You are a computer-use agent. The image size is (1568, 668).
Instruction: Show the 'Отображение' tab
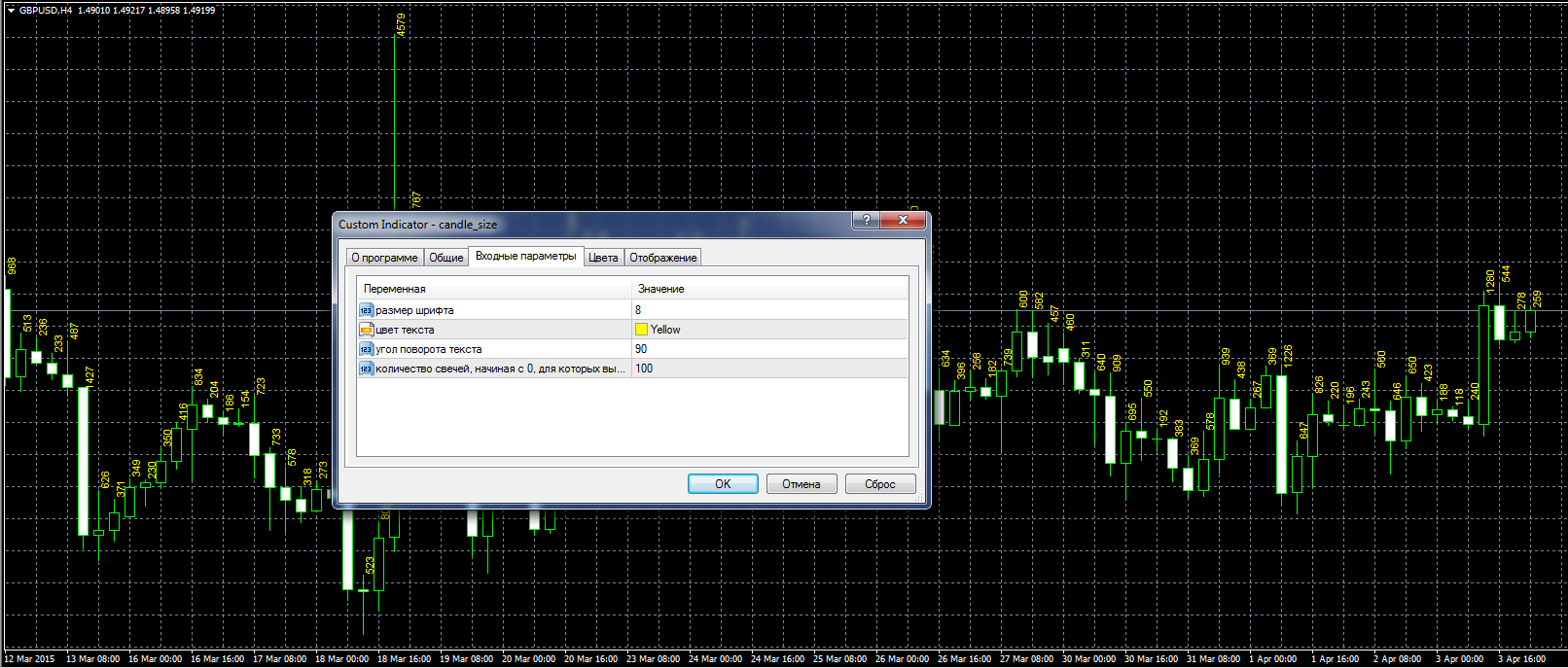662,258
